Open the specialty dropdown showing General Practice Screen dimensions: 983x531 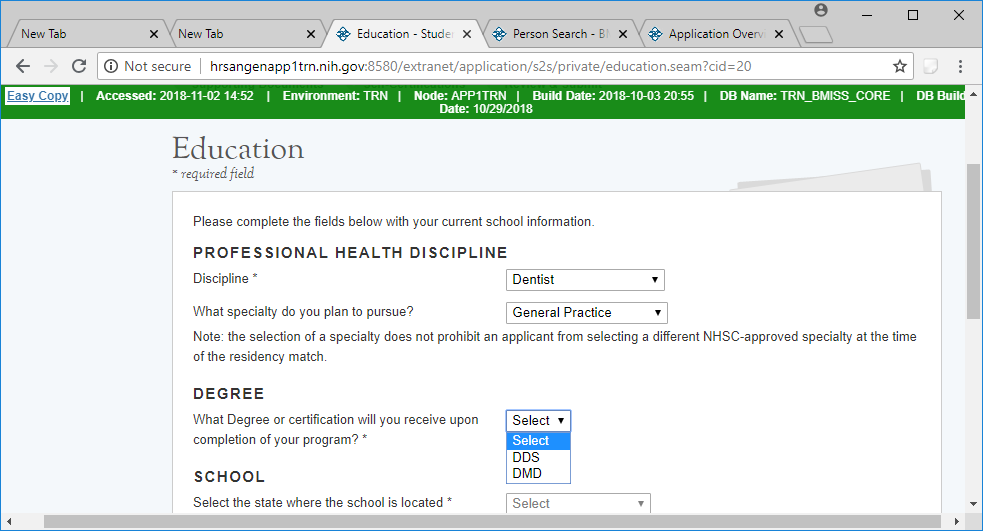coord(586,313)
